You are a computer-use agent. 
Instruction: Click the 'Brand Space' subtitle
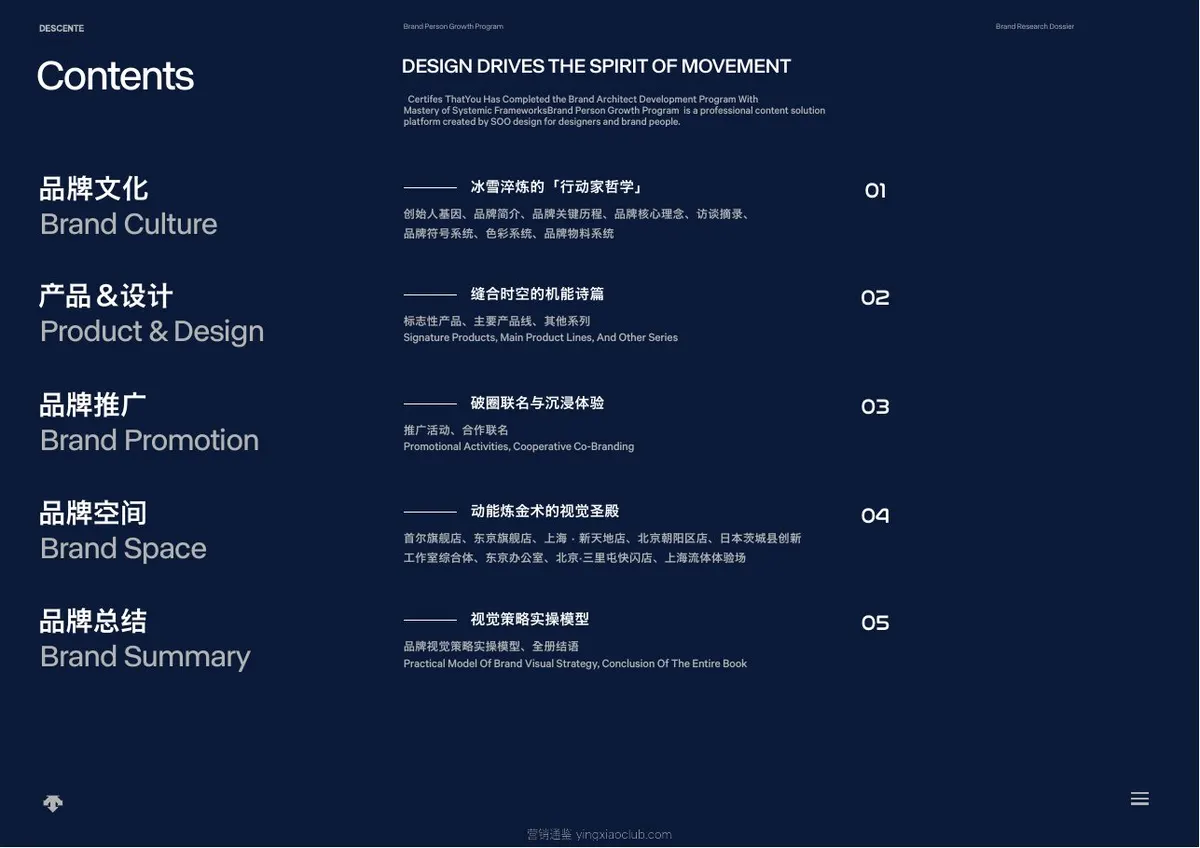(x=123, y=548)
